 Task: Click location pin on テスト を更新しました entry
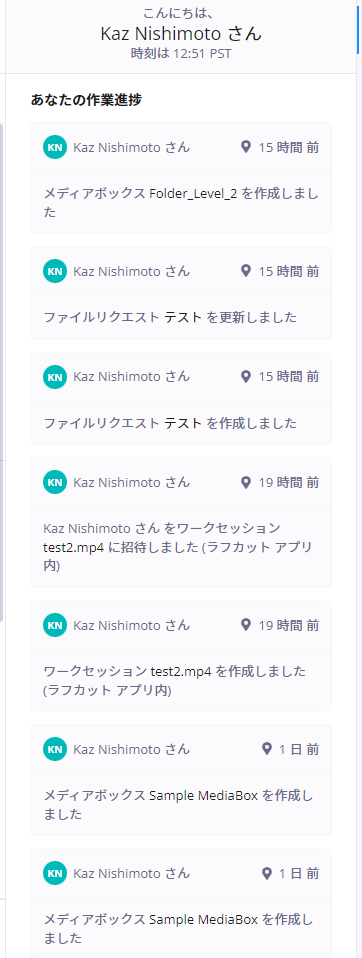pos(246,271)
